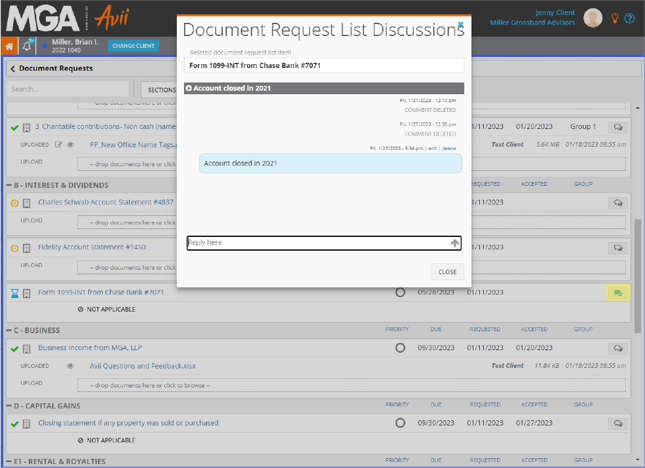Screen dimensions: 645x468
Task: Open document icon for Business Income
Action: point(26,349)
